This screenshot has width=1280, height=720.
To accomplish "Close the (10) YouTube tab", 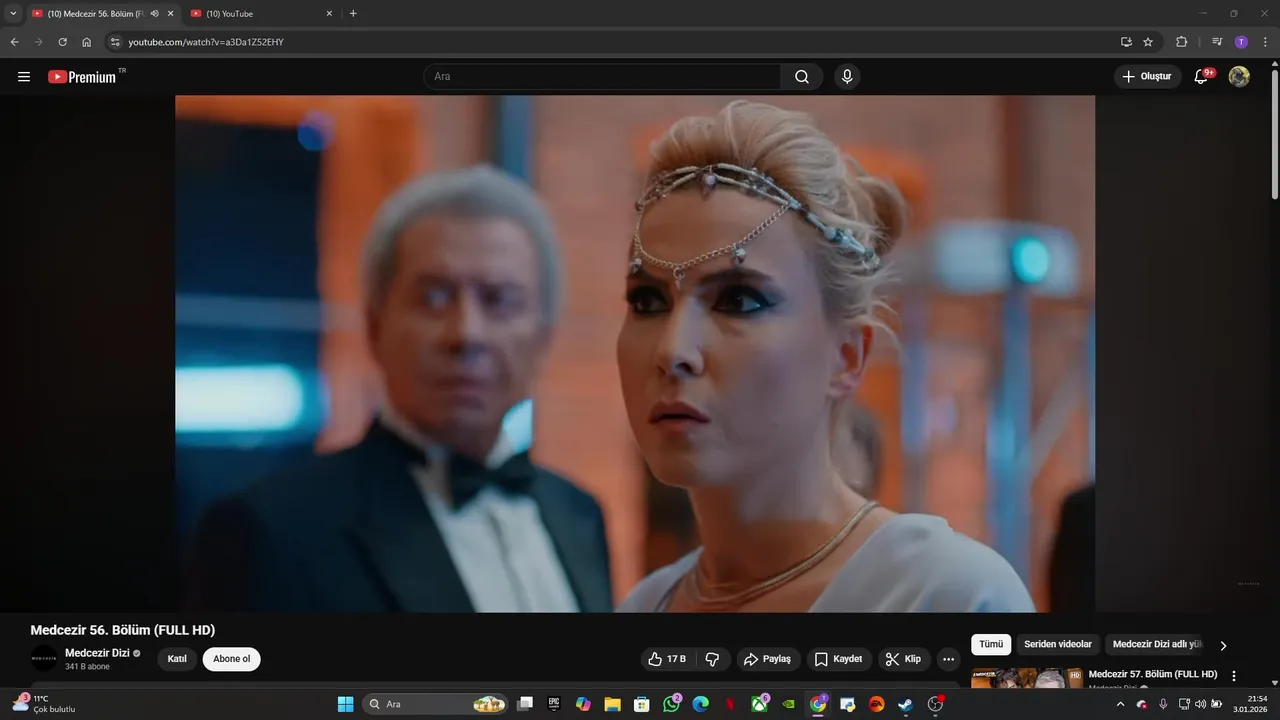I will tap(329, 14).
